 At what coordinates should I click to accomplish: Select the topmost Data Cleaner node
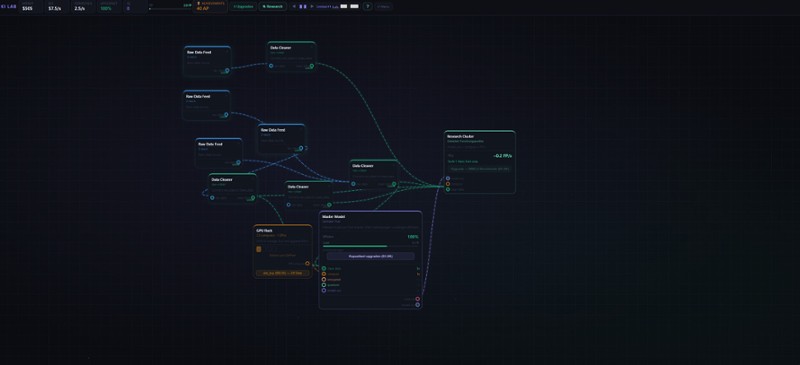click(292, 56)
